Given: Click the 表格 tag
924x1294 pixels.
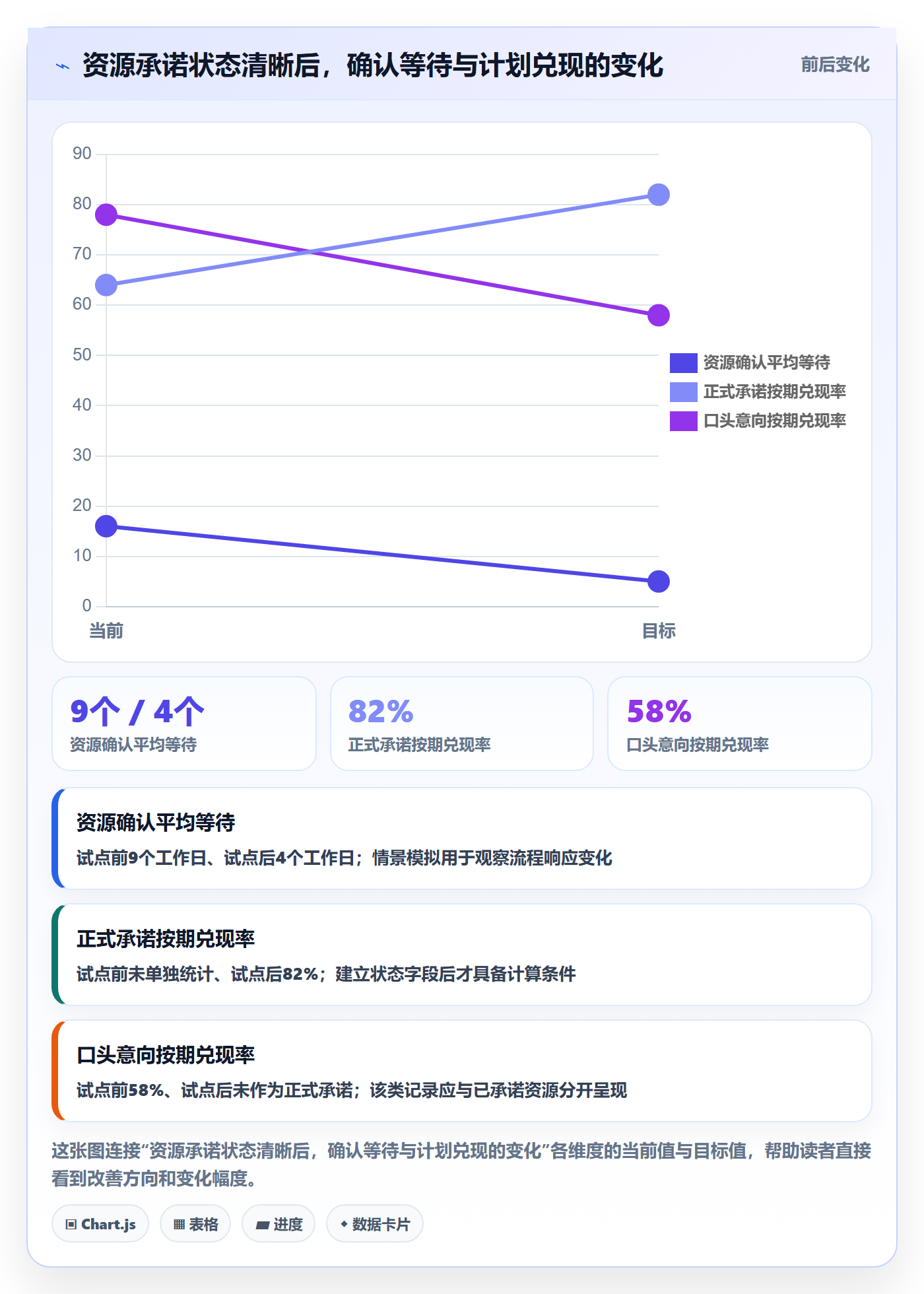Looking at the screenshot, I should tap(195, 1224).
